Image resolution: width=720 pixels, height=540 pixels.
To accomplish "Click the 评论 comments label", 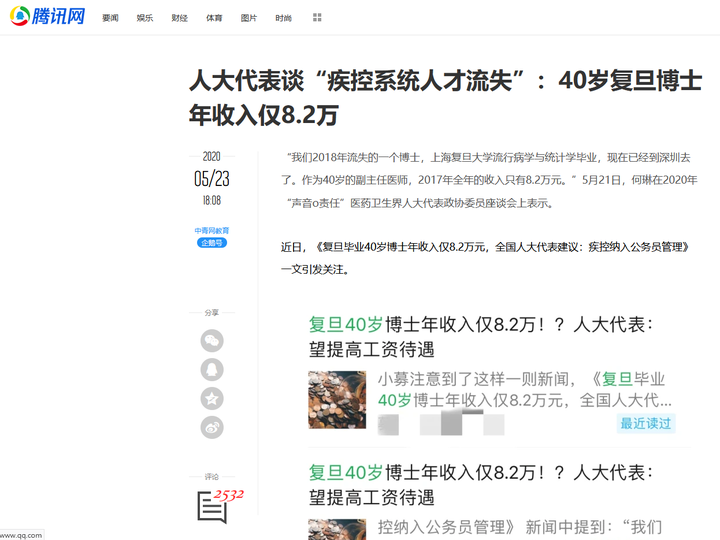I will click(212, 477).
